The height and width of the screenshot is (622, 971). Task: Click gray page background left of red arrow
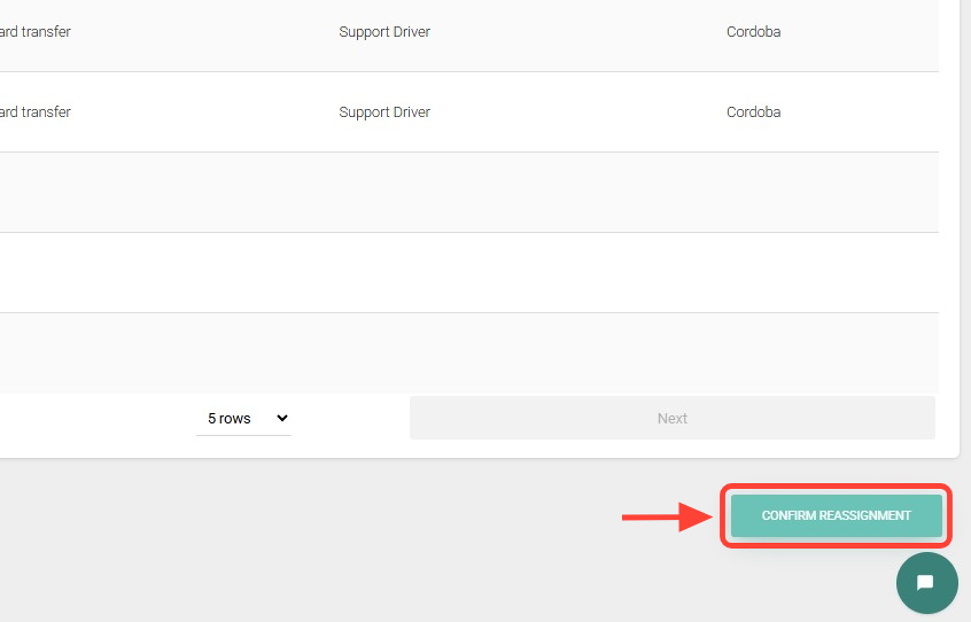click(400, 530)
